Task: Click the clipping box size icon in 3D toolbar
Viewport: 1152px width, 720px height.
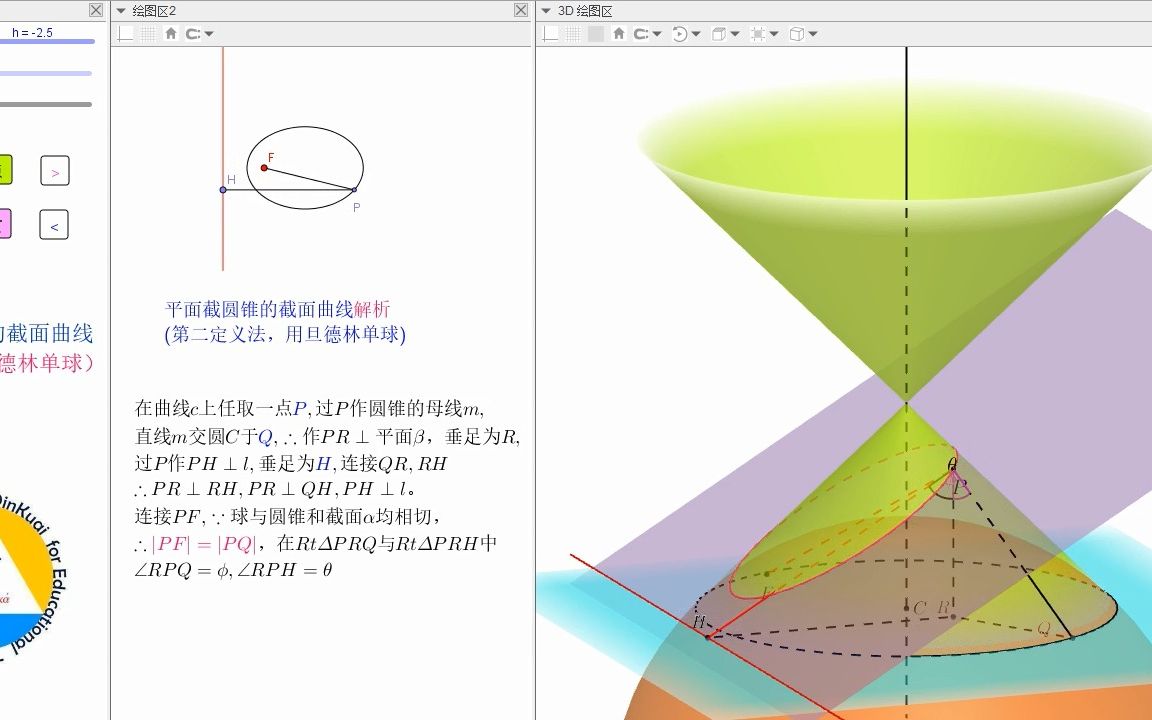Action: [x=758, y=33]
